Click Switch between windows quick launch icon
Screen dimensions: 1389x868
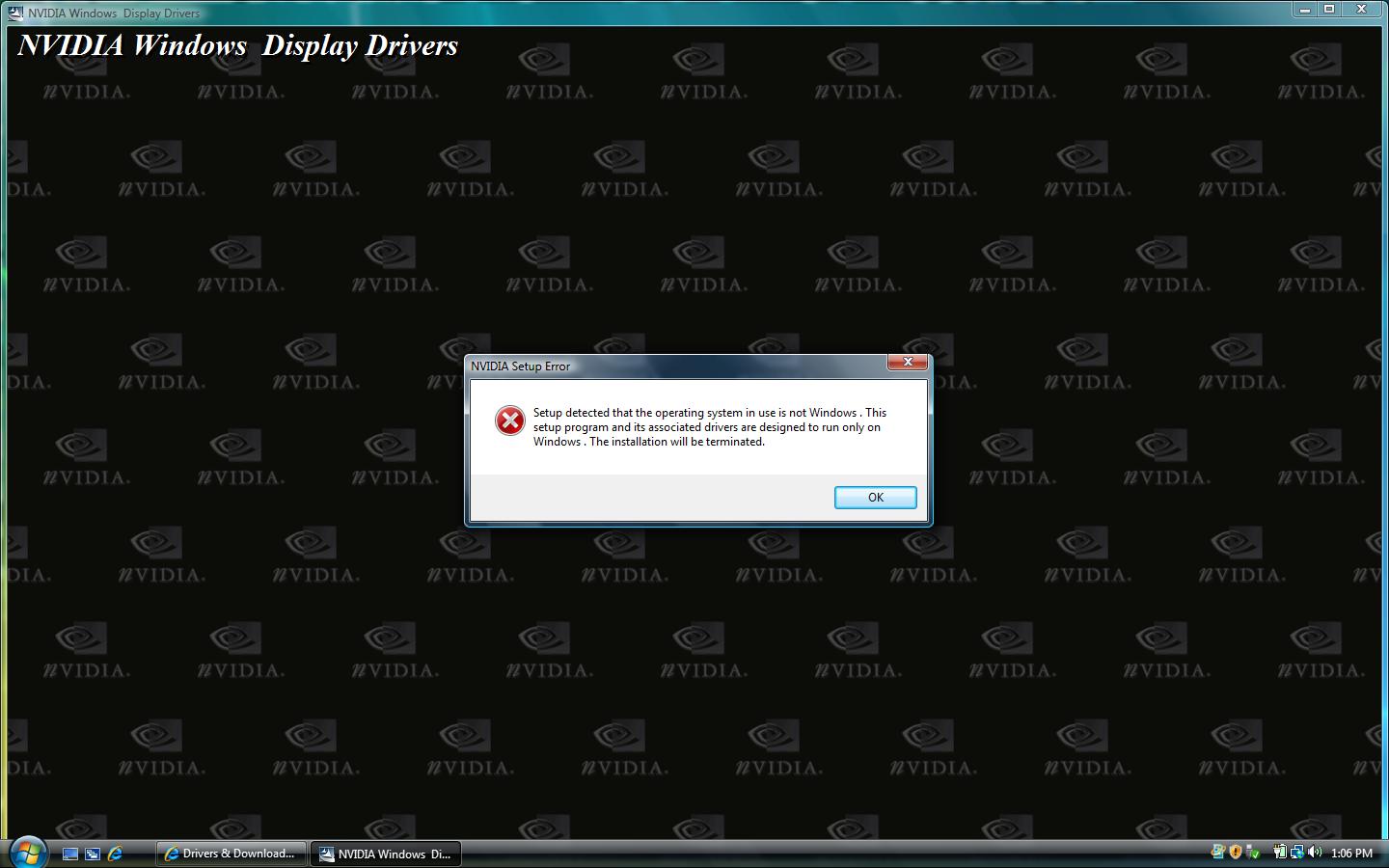pos(93,854)
